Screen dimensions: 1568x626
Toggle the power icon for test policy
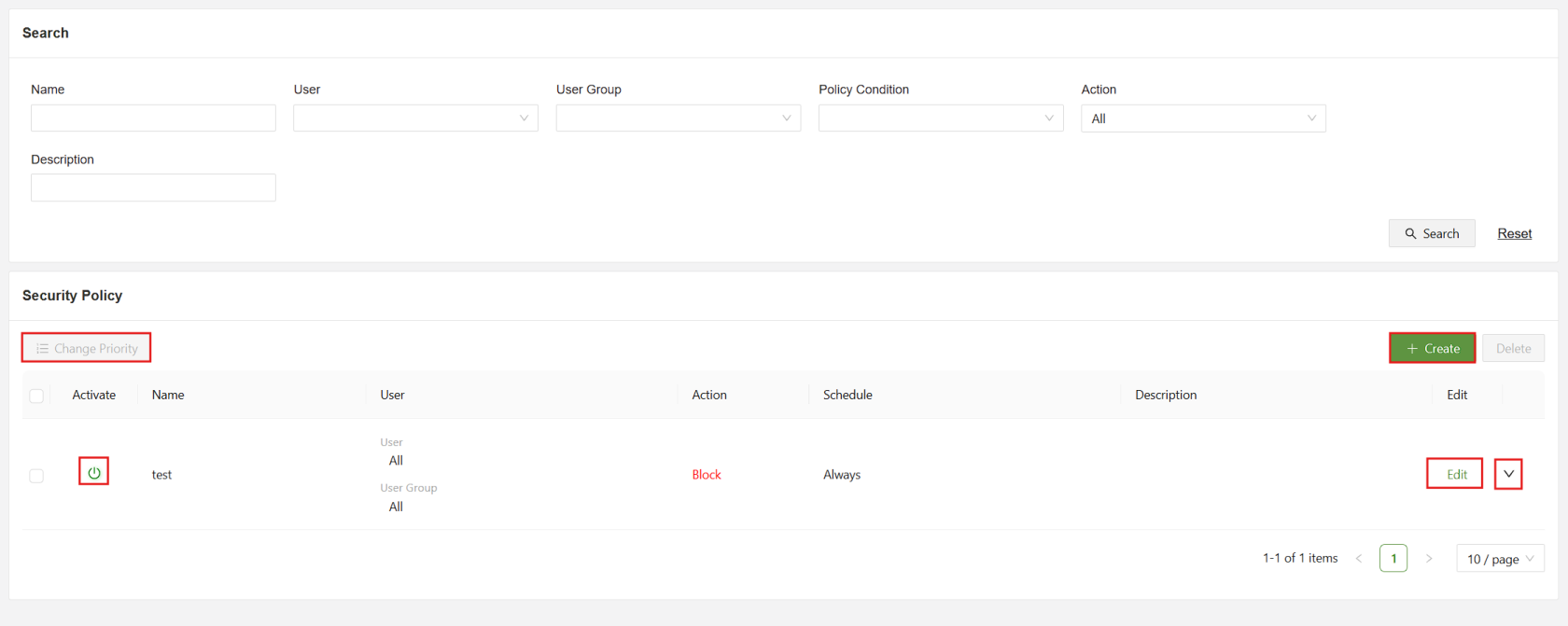point(94,472)
